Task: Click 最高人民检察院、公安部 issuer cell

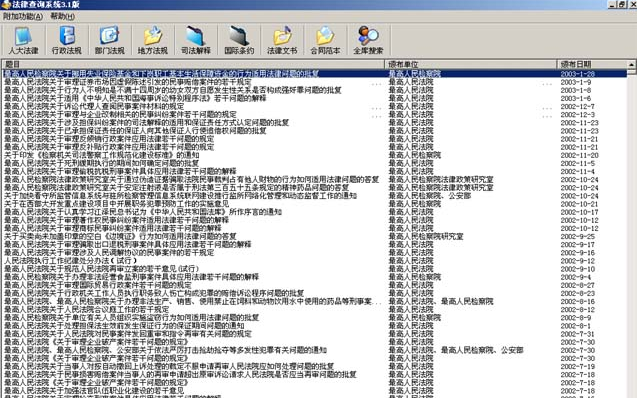Action: pos(430,196)
